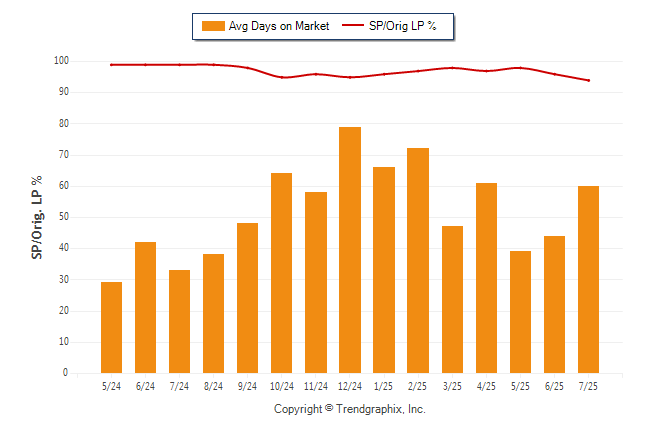
Task: Toggle the SP/Orig LP % legend label
Action: 403,26
